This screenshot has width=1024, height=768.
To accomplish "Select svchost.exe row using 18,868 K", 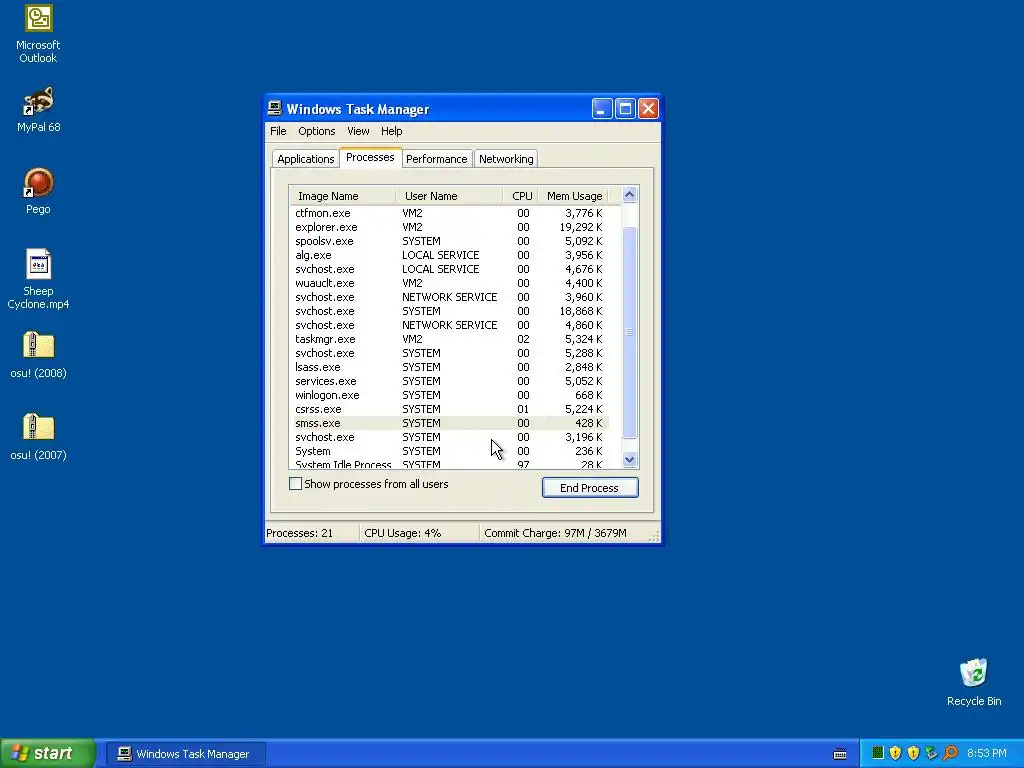I will coord(449,312).
